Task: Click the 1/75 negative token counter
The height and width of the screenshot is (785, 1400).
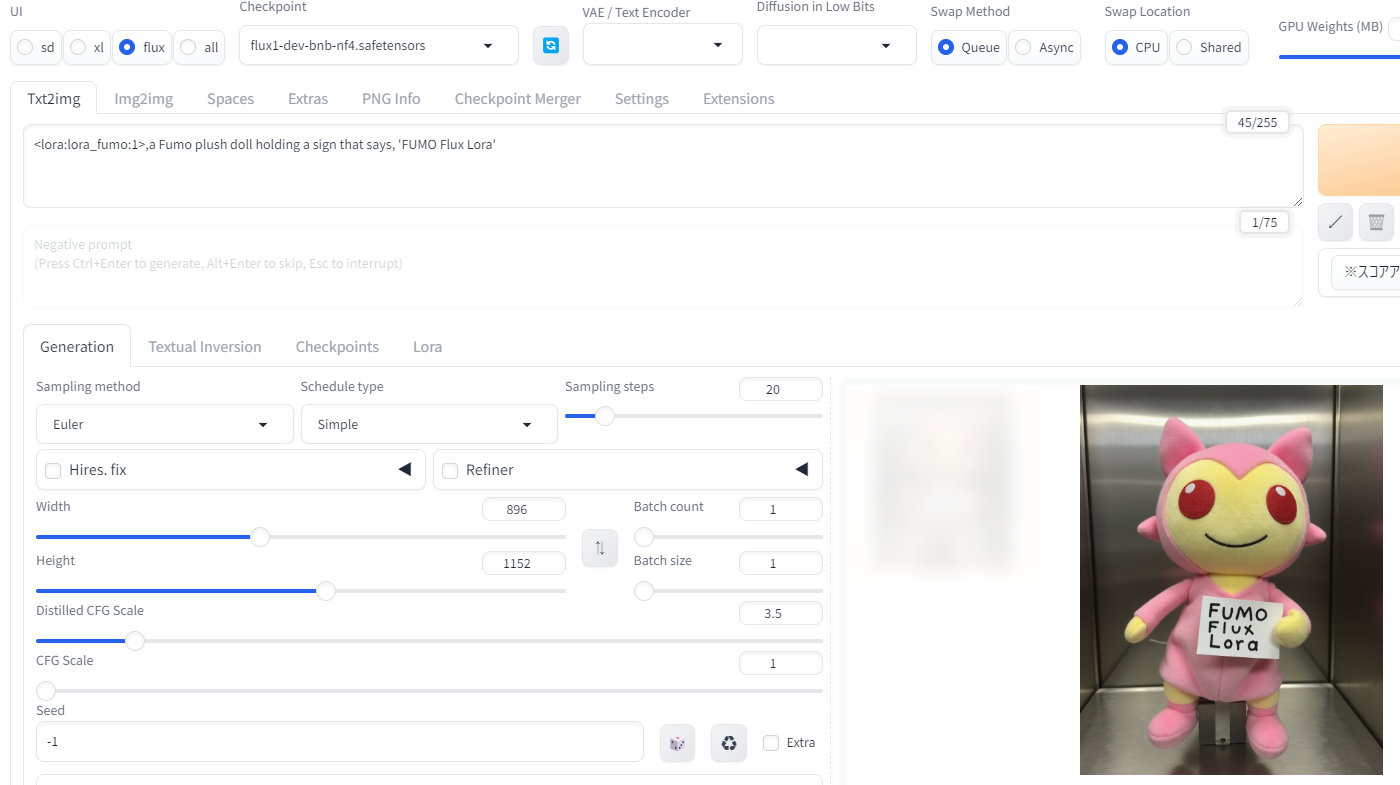Action: tap(1264, 222)
